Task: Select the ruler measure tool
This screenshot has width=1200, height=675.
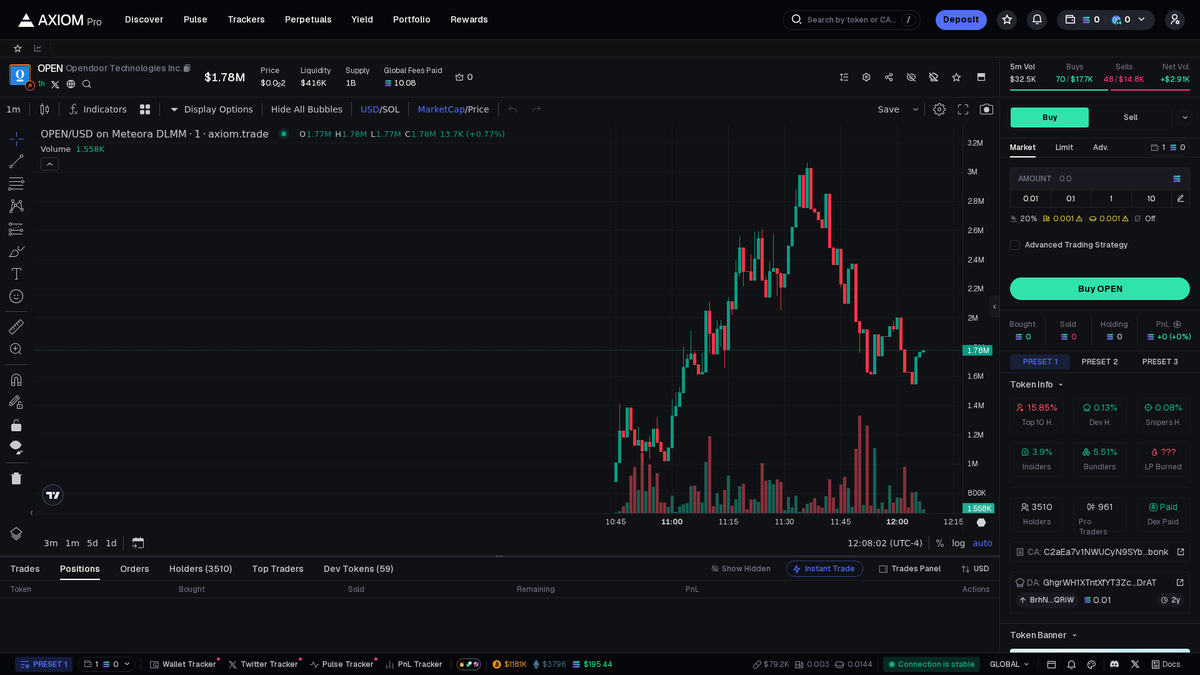Action: point(16,327)
